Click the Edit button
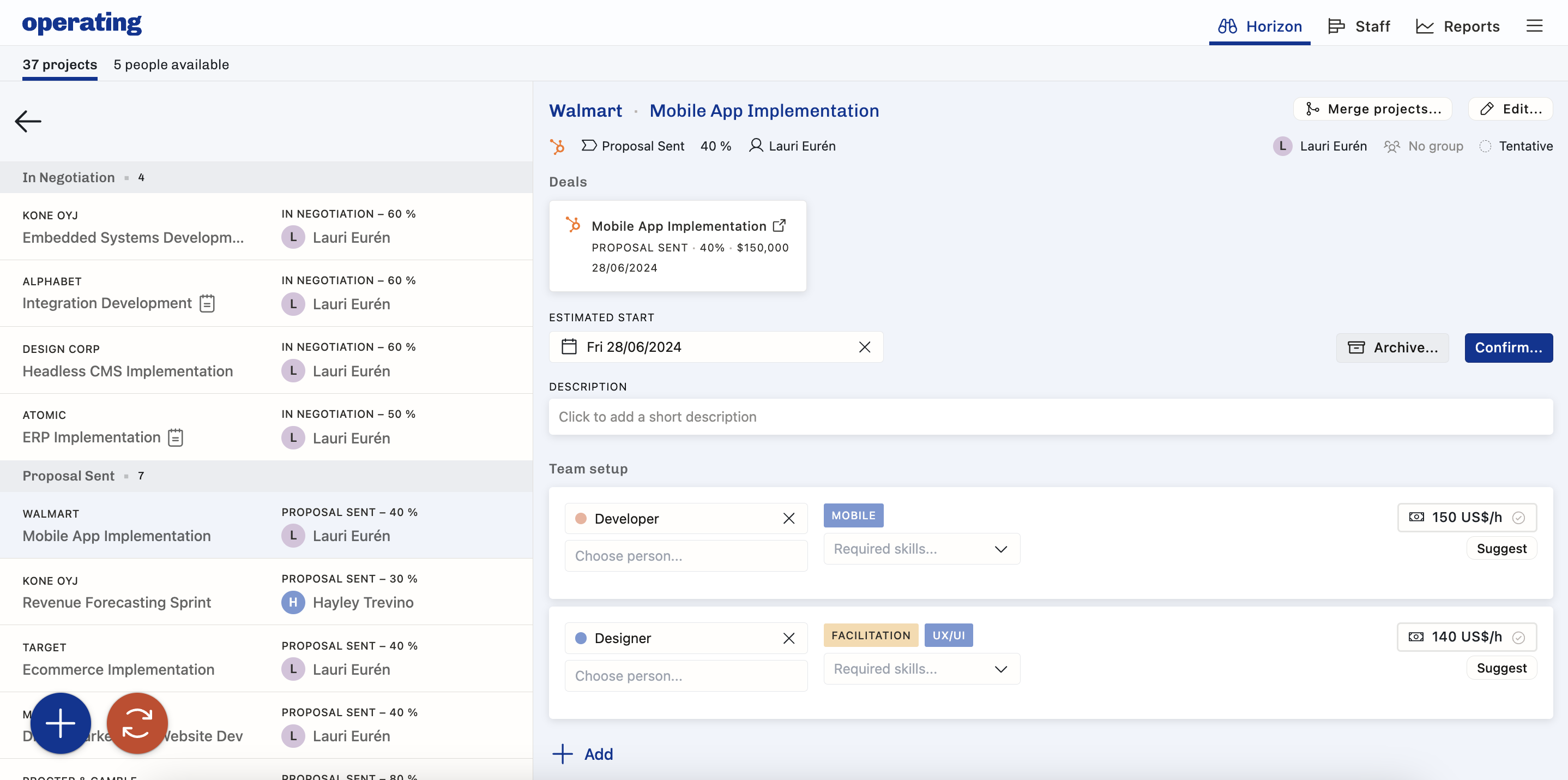The image size is (1568, 780). tap(1510, 109)
